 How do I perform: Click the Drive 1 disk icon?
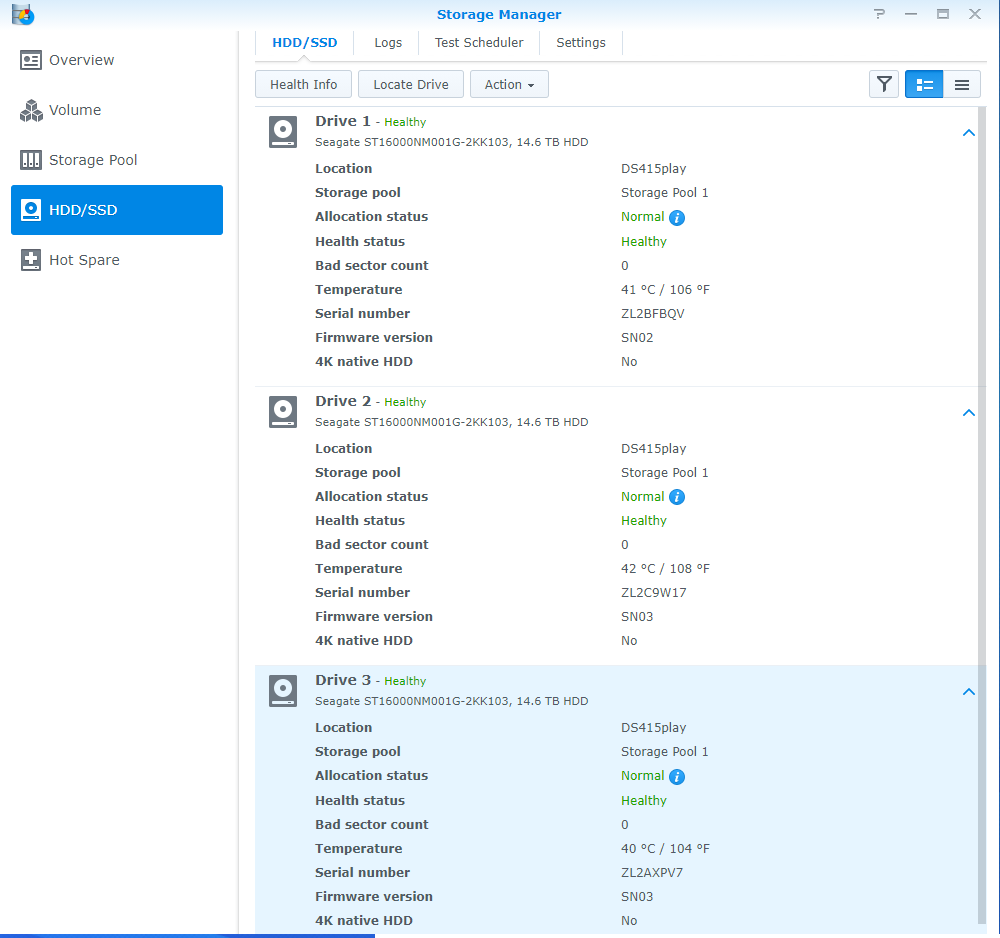[x=282, y=131]
